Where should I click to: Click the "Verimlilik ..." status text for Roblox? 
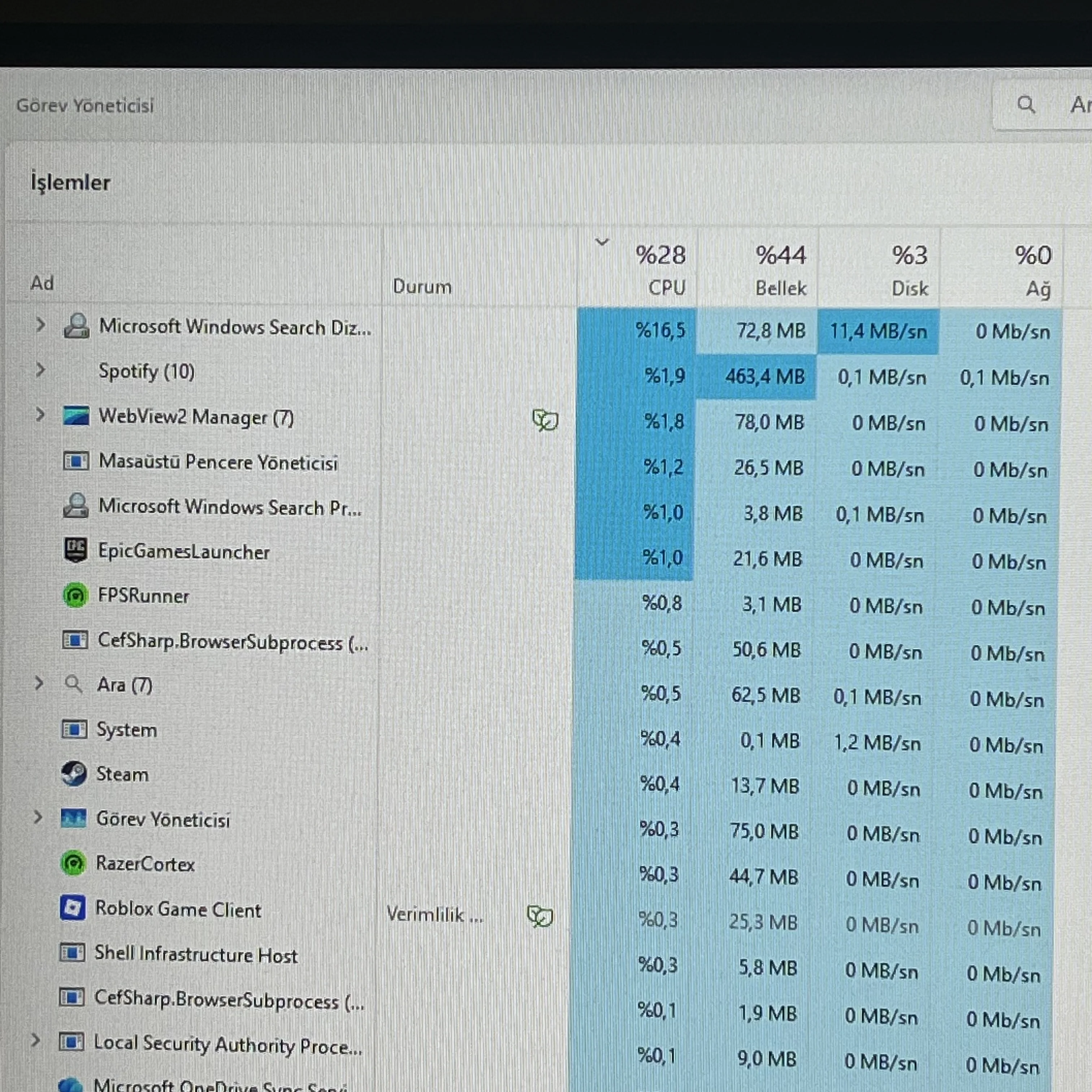click(435, 914)
